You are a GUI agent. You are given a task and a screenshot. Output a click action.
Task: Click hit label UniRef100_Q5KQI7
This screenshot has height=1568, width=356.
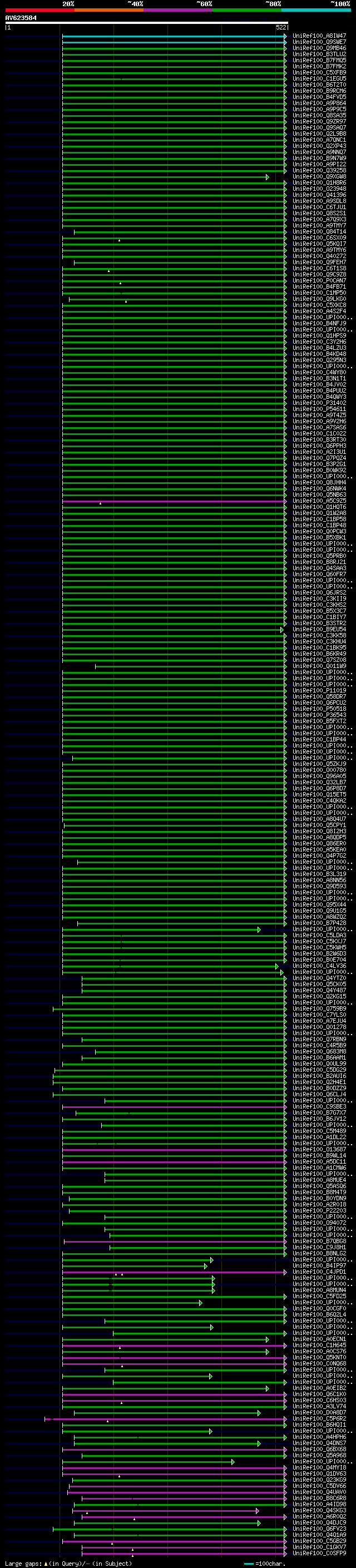click(x=319, y=244)
